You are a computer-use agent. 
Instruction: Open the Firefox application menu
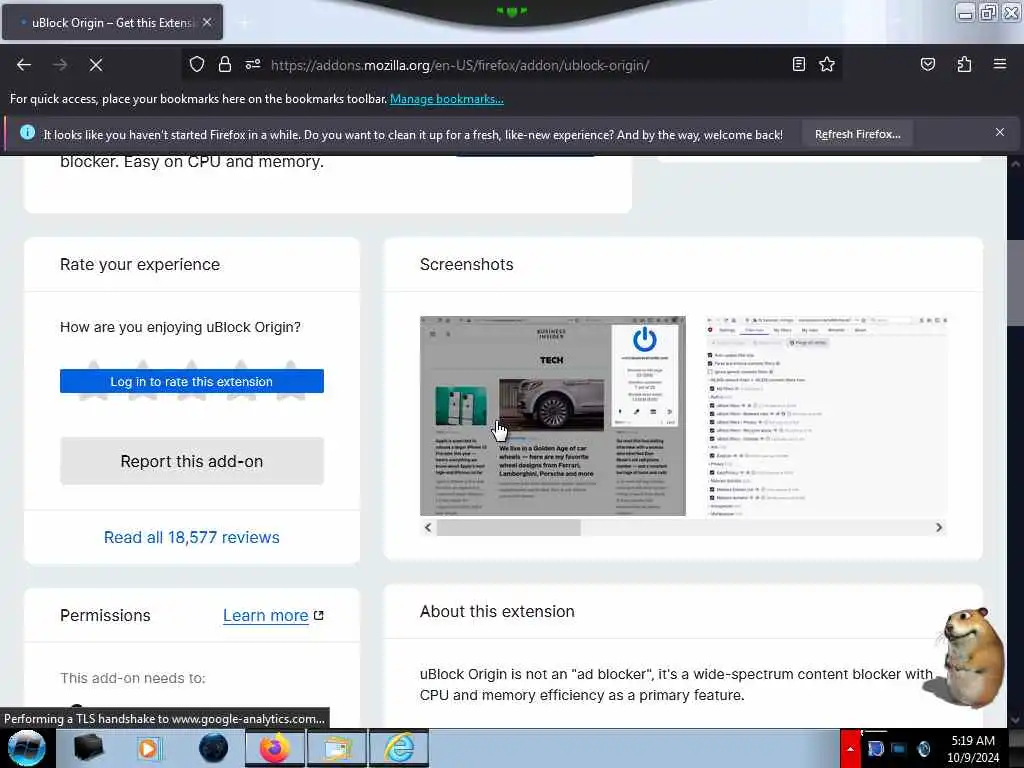pos(999,64)
